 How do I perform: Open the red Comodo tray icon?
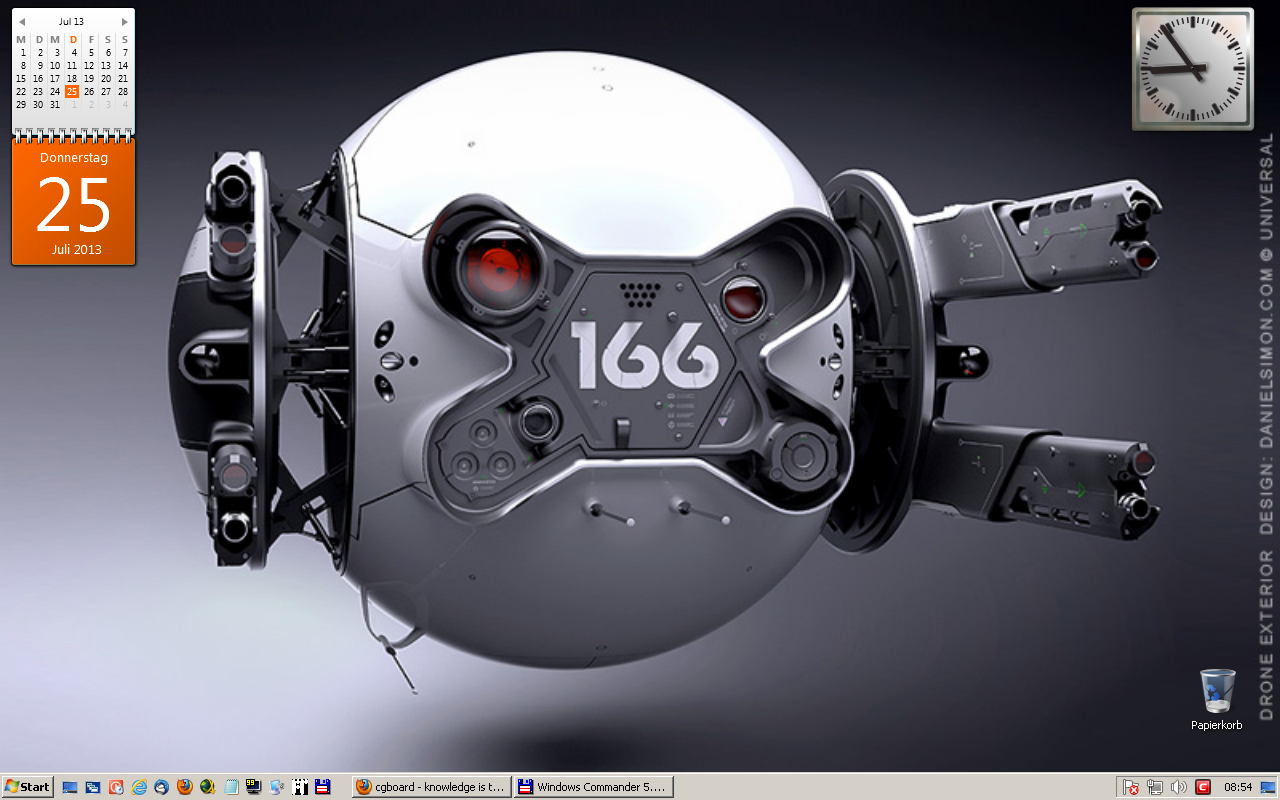[x=1203, y=787]
